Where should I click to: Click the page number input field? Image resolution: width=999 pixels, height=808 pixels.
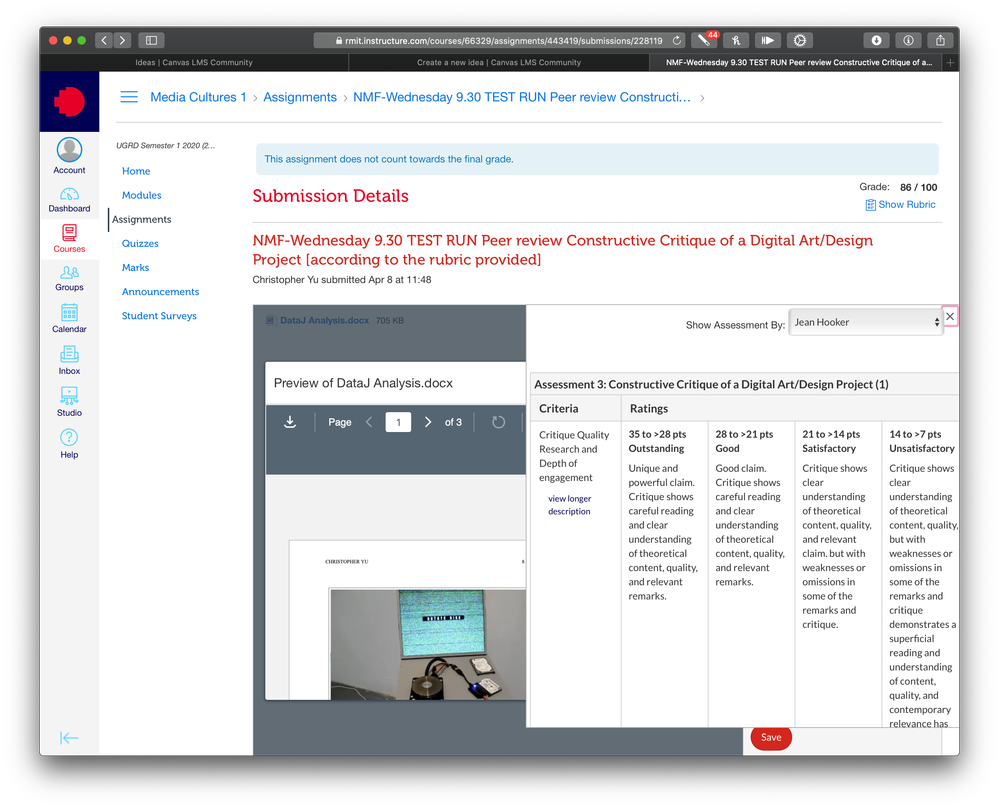click(398, 422)
